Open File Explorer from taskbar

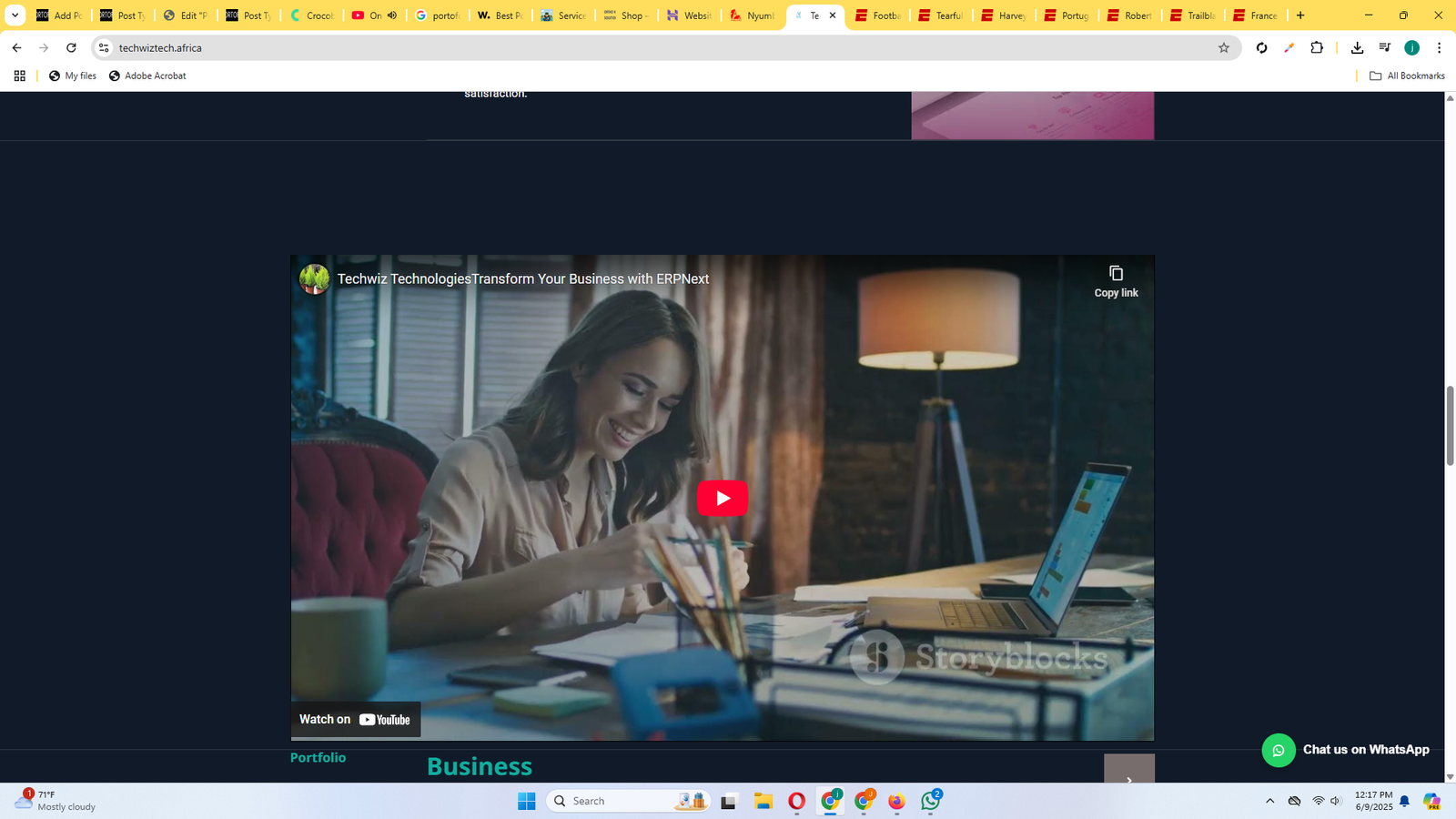pos(763,801)
